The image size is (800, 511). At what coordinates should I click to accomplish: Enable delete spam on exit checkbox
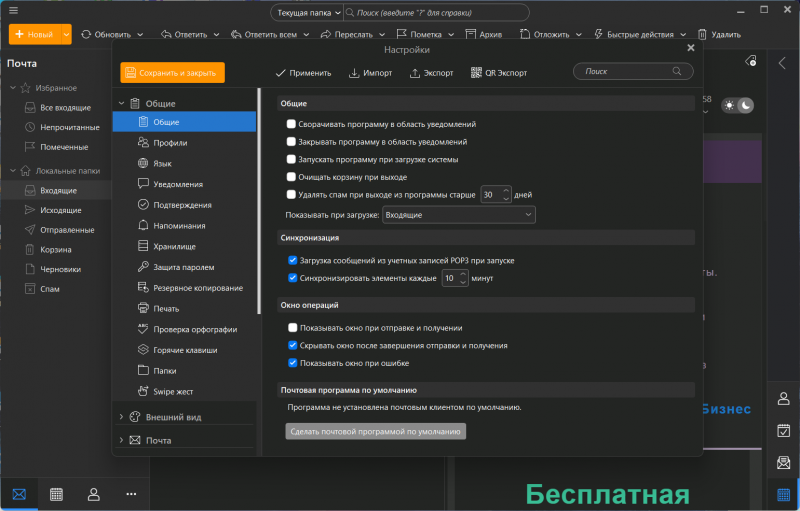click(x=291, y=195)
